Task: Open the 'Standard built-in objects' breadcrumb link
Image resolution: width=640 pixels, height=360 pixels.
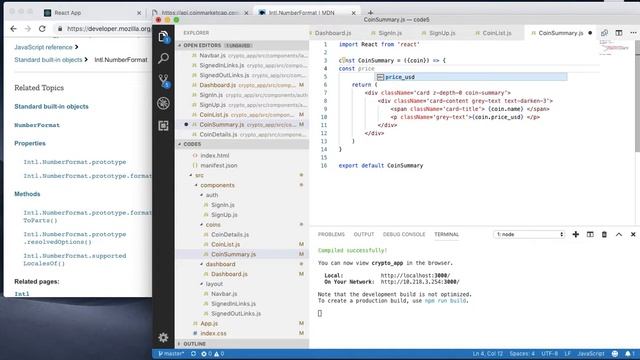Action: [x=48, y=60]
